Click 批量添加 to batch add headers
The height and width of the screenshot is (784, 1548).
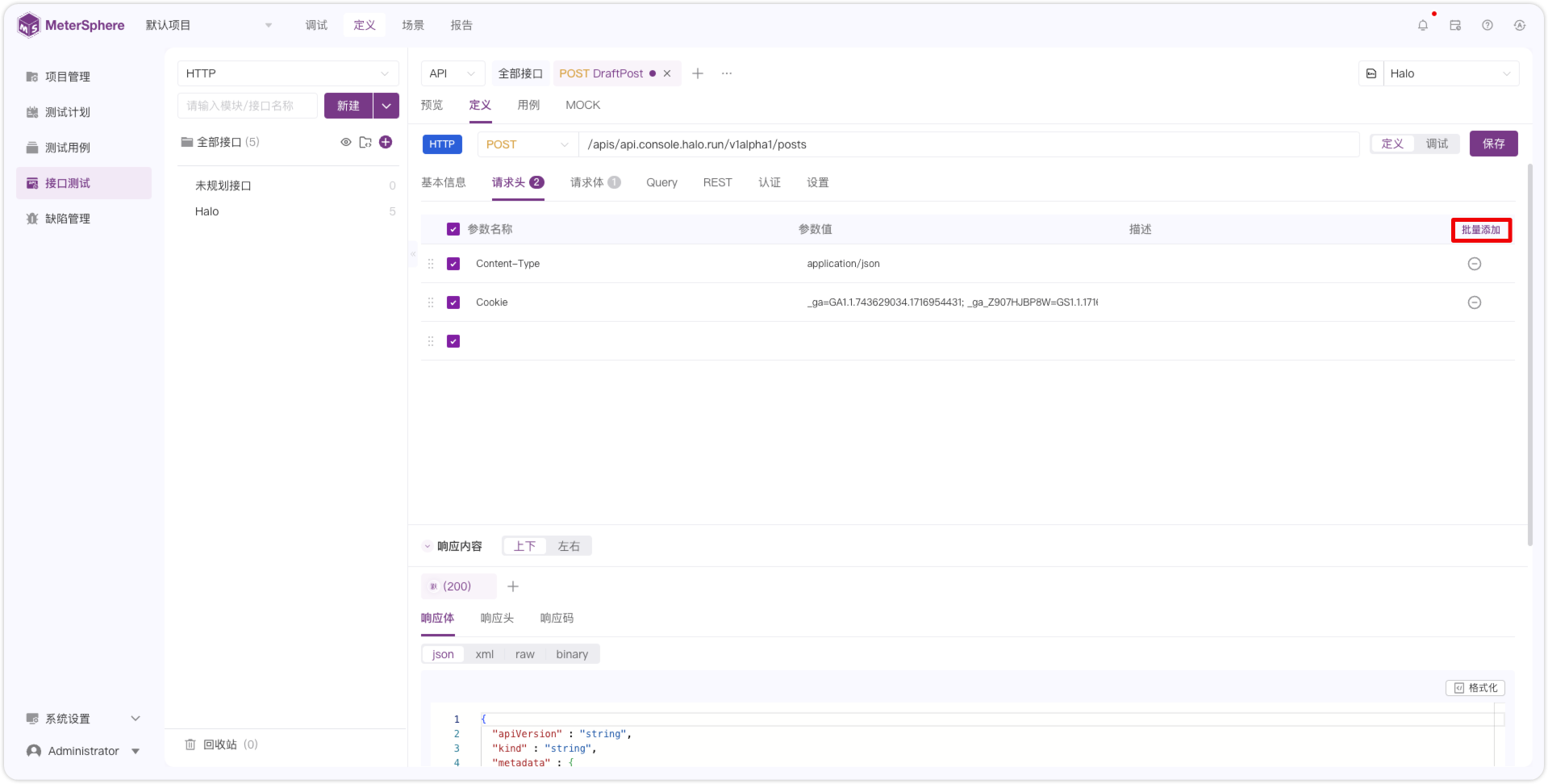pyautogui.click(x=1480, y=230)
